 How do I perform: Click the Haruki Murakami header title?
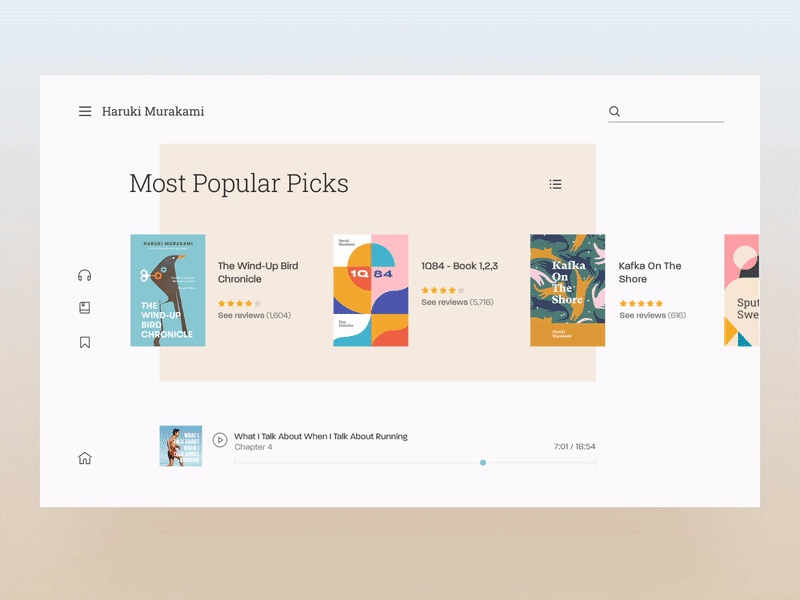(x=153, y=111)
